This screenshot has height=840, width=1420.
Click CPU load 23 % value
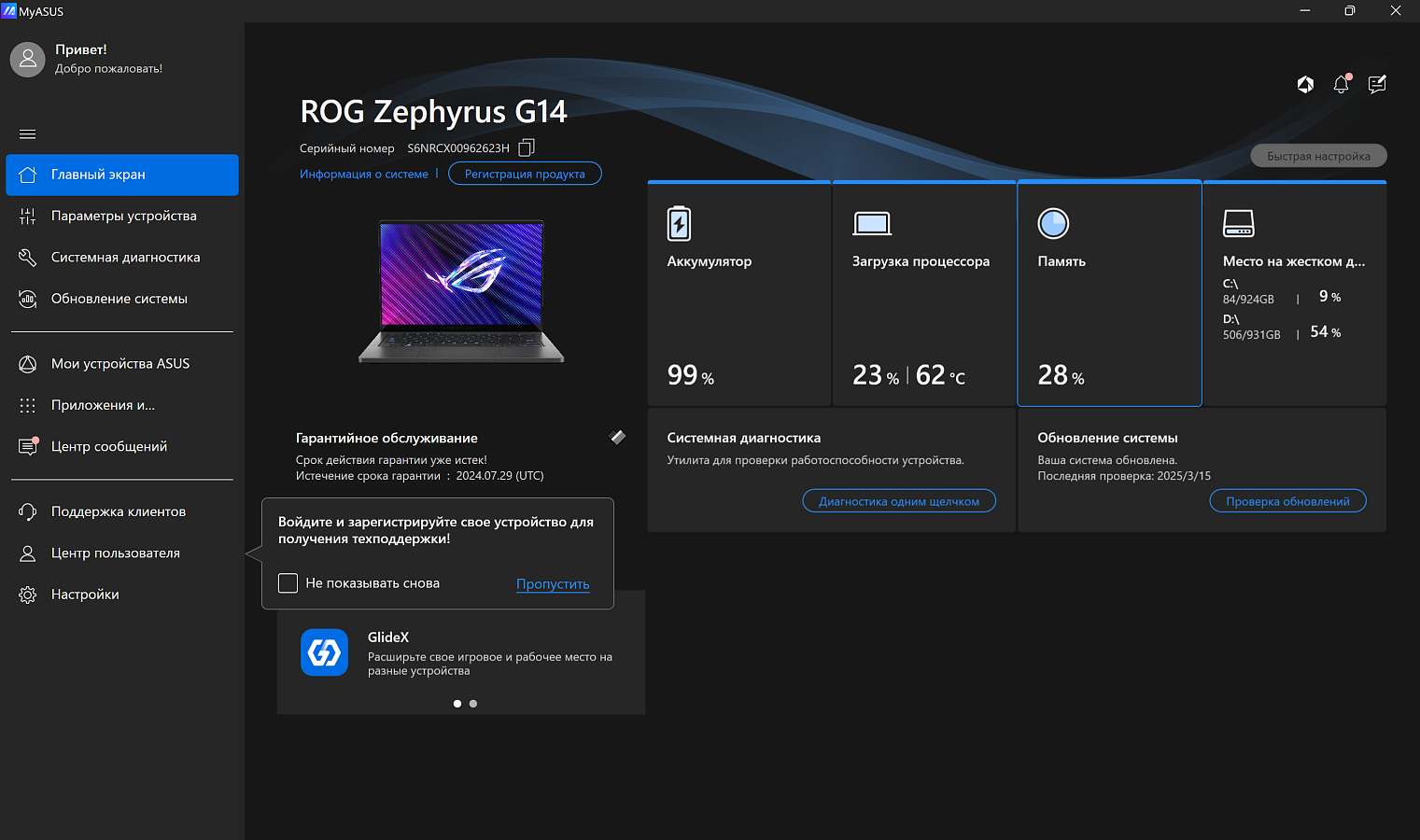876,375
